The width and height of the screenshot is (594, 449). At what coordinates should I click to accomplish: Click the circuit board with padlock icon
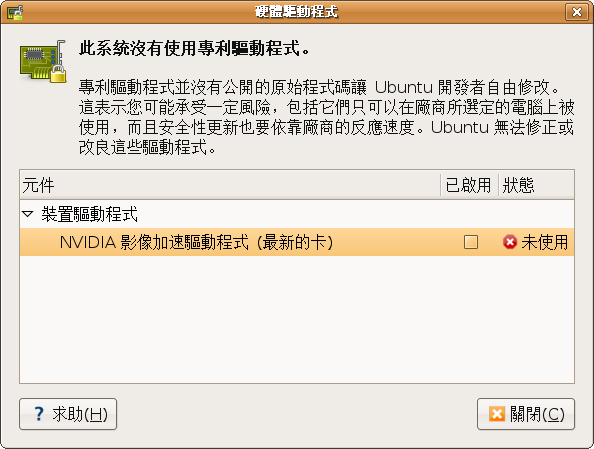tap(43, 62)
